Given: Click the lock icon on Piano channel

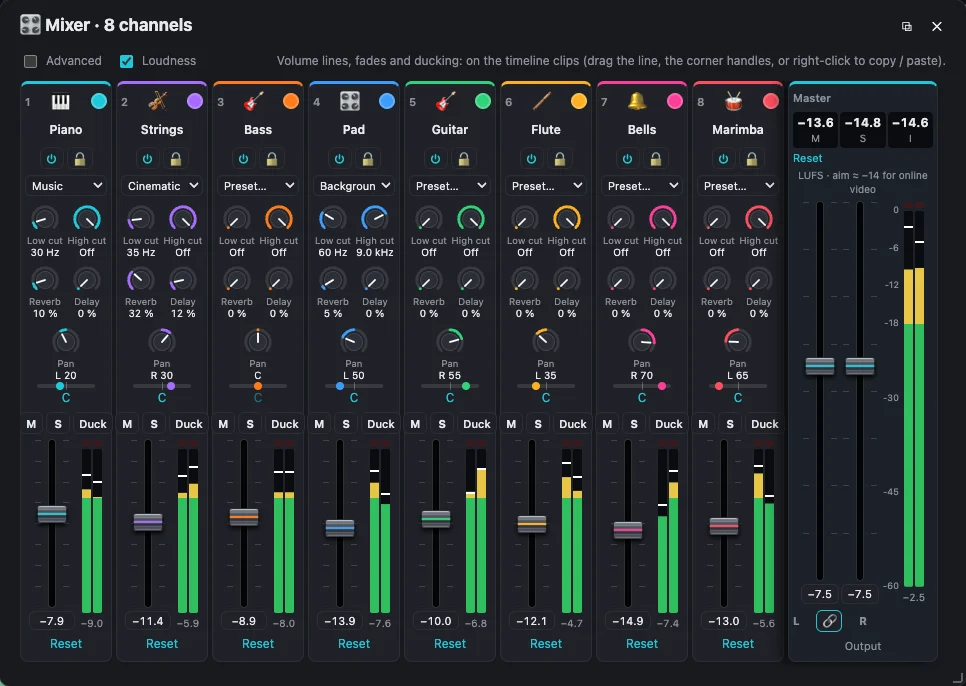Looking at the screenshot, I should [79, 159].
